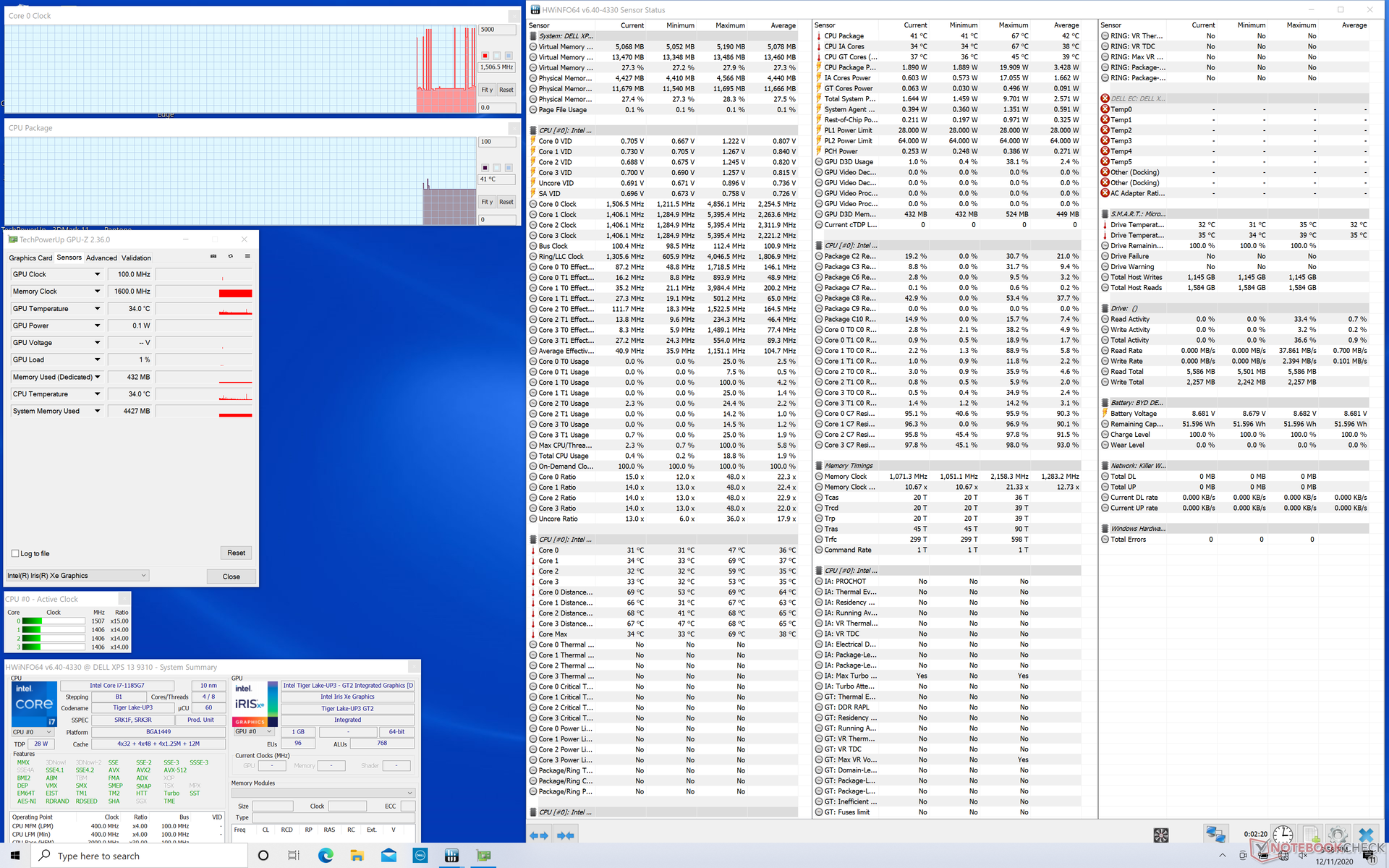Click HWiNFO collapse columns arrows icon
Image resolution: width=1389 pixels, height=868 pixels.
[x=566, y=835]
